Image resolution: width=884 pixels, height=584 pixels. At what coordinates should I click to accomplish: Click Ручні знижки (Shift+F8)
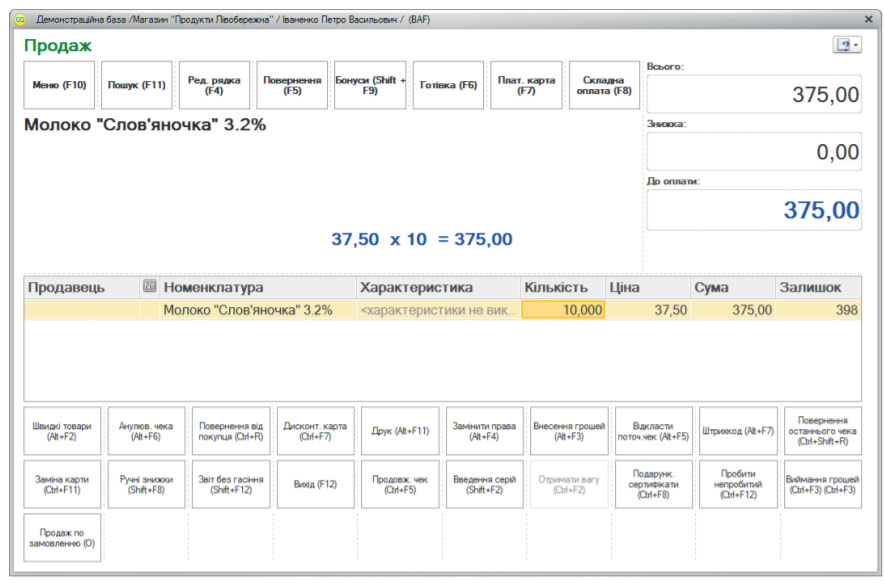(147, 484)
